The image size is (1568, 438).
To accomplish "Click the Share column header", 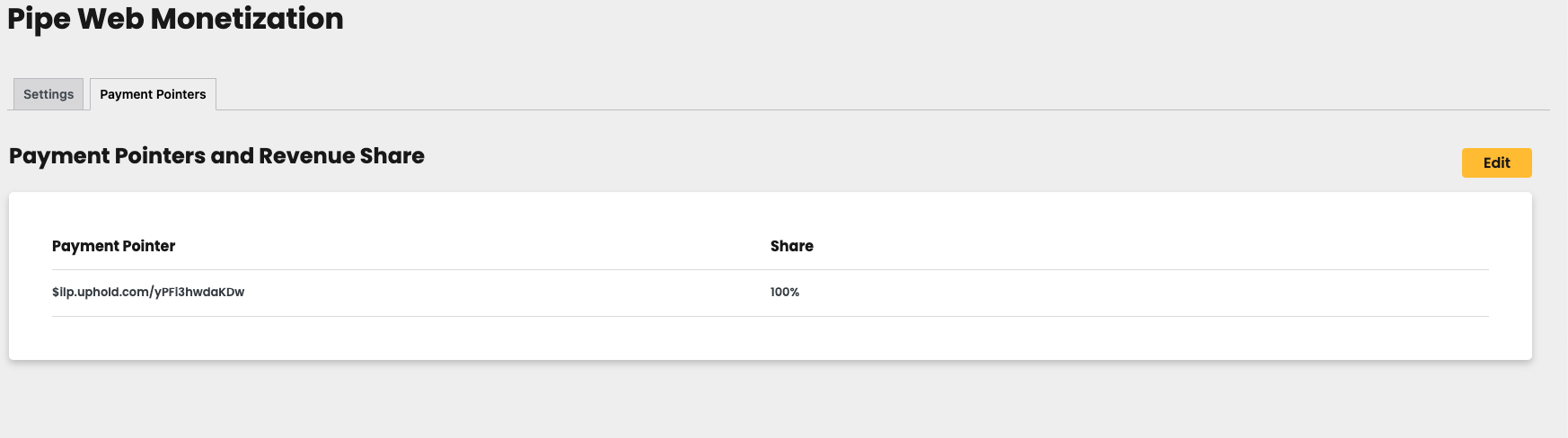I will tap(791, 246).
